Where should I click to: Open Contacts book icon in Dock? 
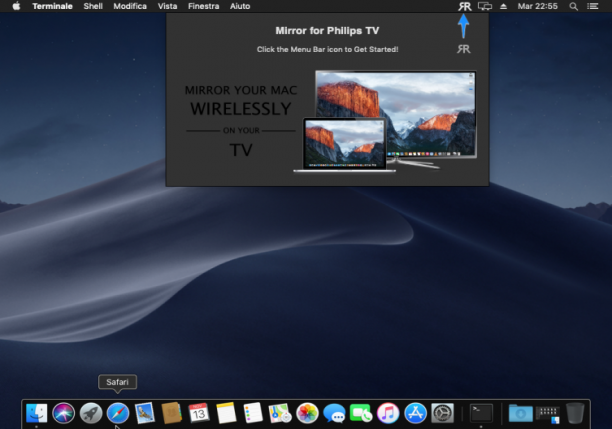(172, 413)
